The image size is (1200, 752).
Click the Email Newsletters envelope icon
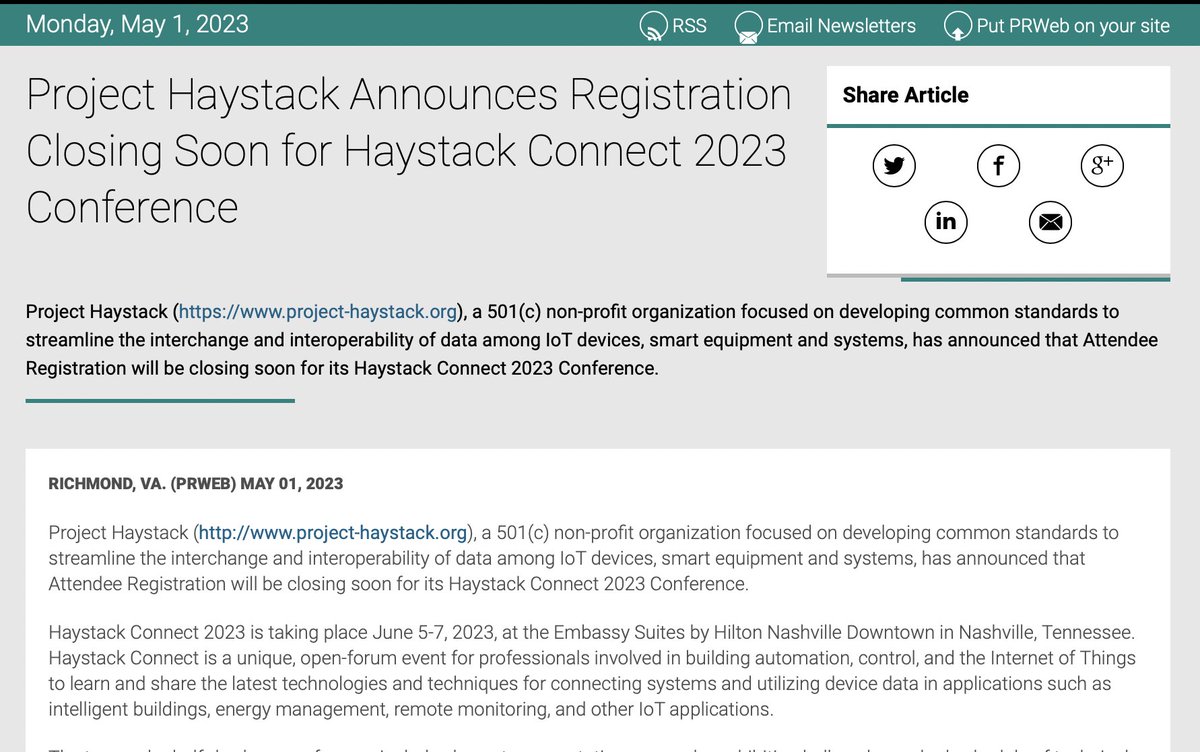(x=747, y=25)
